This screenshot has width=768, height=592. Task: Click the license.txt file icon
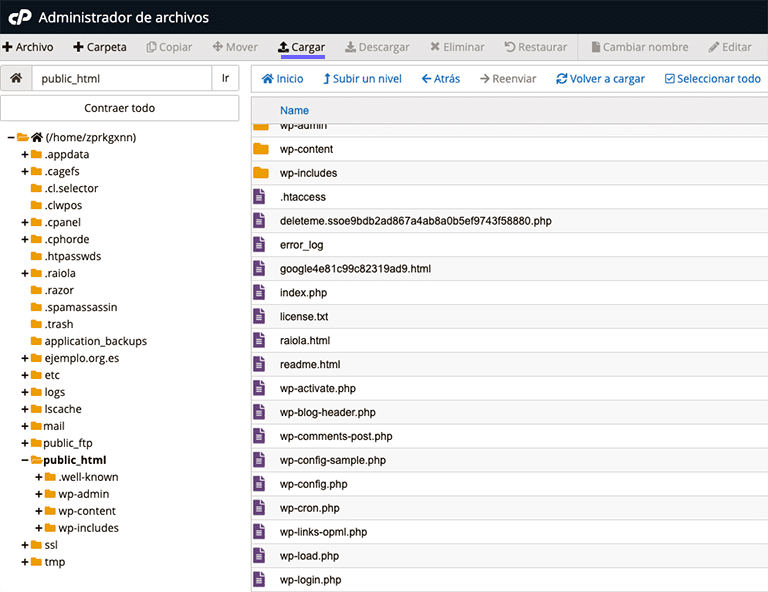[259, 316]
